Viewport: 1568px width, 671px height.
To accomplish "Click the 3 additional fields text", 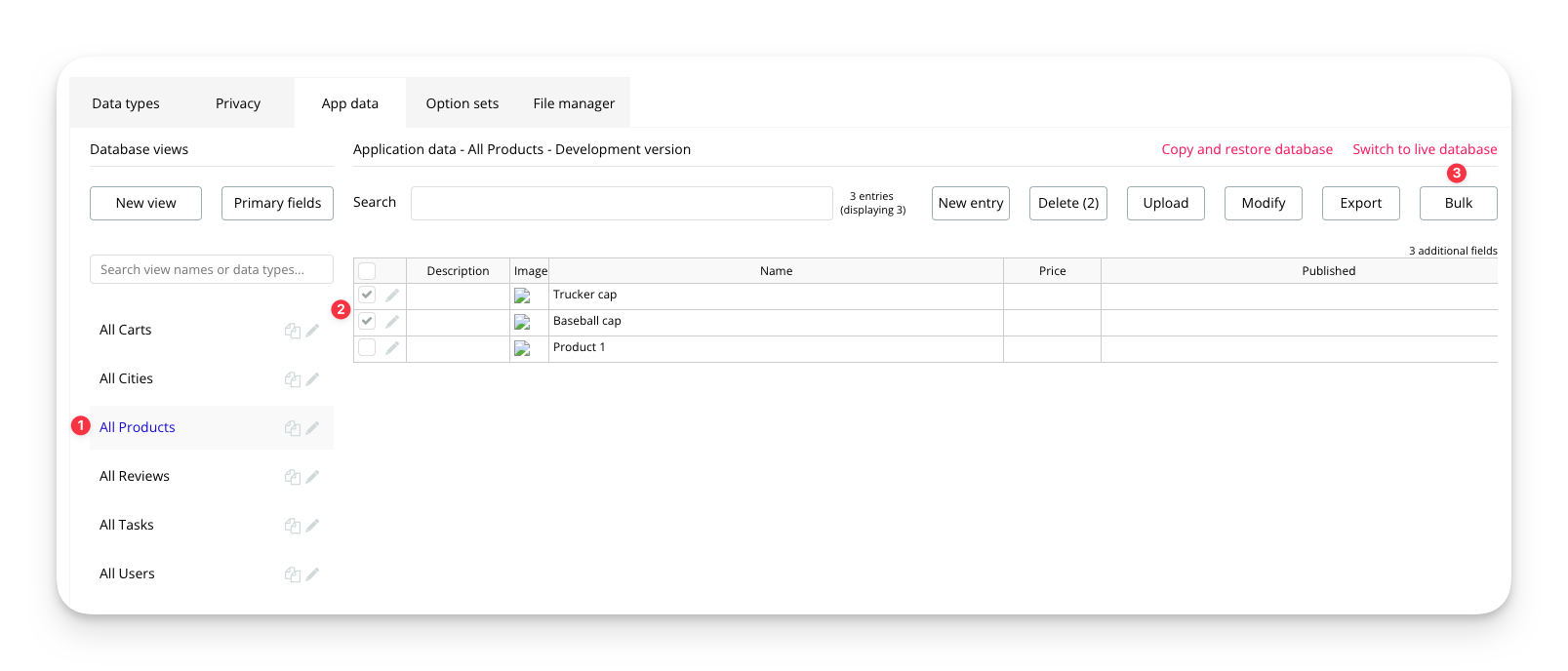I will (1453, 251).
